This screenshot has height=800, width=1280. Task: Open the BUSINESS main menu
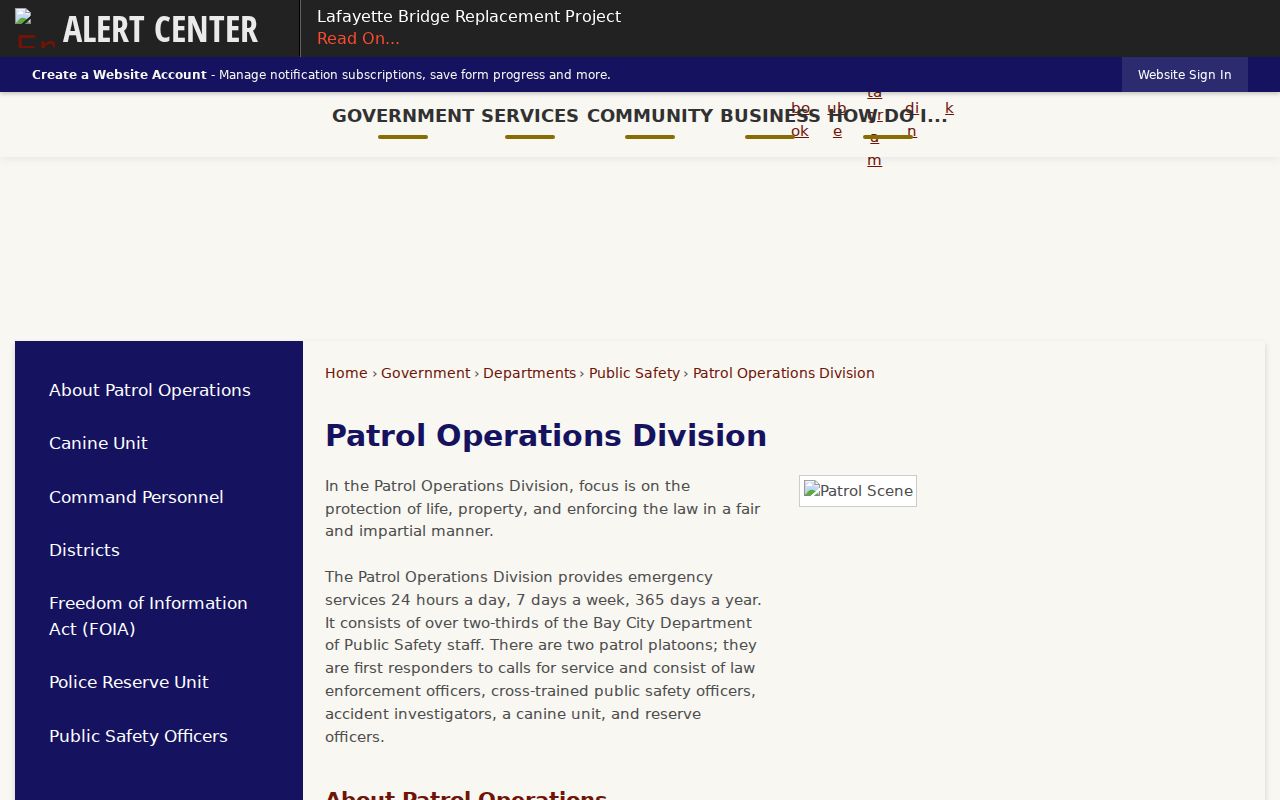click(x=770, y=116)
